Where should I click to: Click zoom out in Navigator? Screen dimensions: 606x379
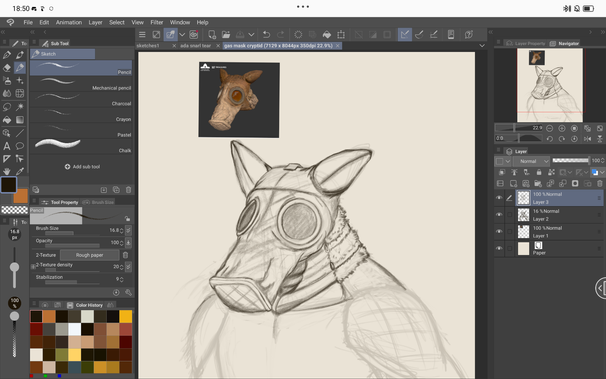point(549,128)
